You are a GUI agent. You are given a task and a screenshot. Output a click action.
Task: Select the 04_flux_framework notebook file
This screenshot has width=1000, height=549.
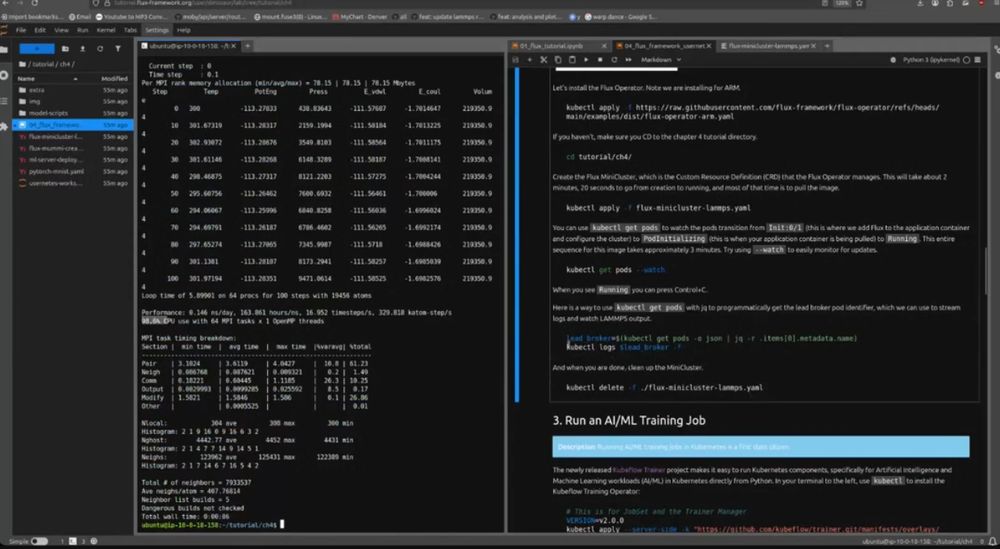click(73, 125)
